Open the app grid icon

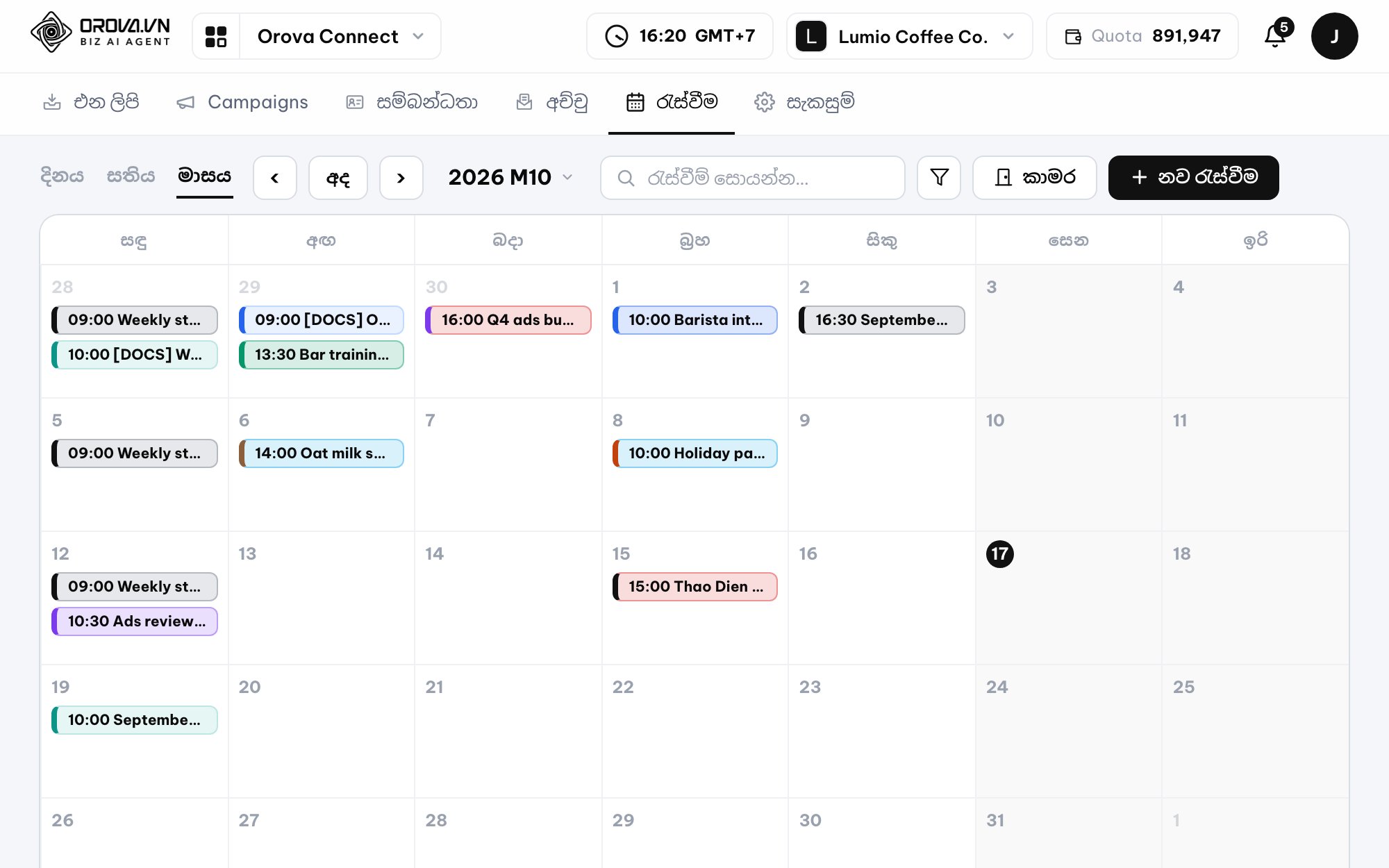pyautogui.click(x=216, y=36)
